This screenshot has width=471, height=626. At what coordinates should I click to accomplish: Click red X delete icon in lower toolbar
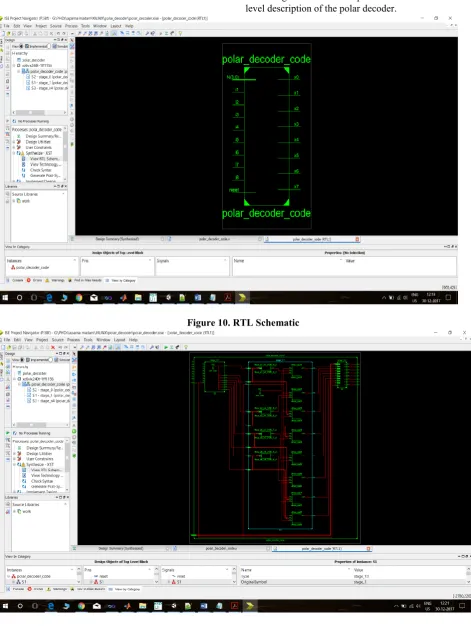coord(53,347)
